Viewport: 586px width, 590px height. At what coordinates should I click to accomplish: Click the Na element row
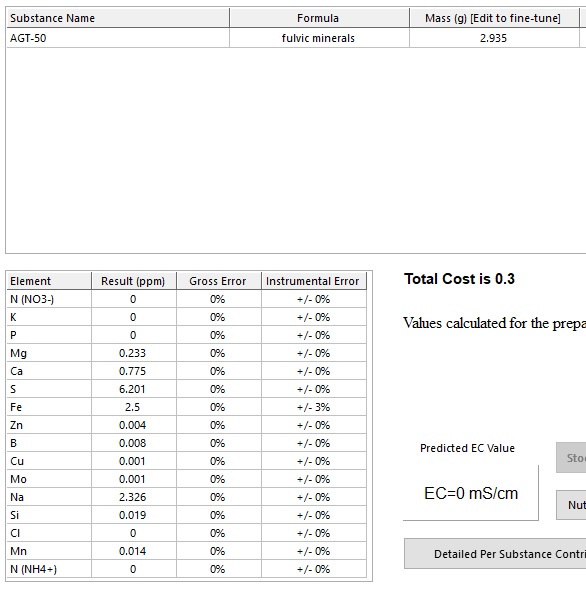(186, 497)
